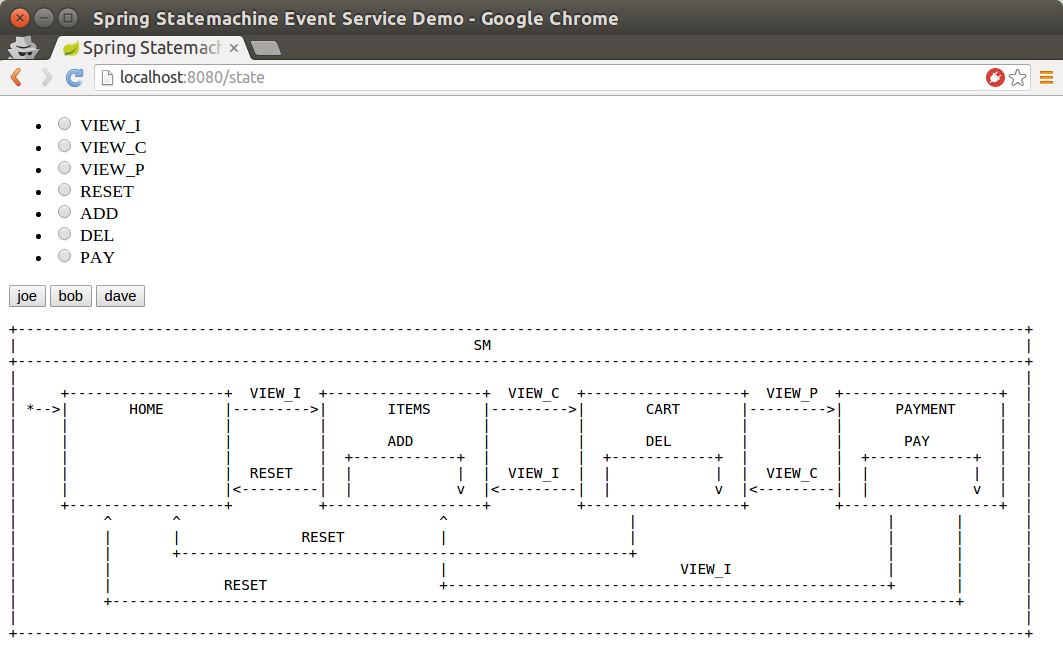Image resolution: width=1063 pixels, height=665 pixels.
Task: Minimize the Chrome window
Action: (x=43, y=18)
